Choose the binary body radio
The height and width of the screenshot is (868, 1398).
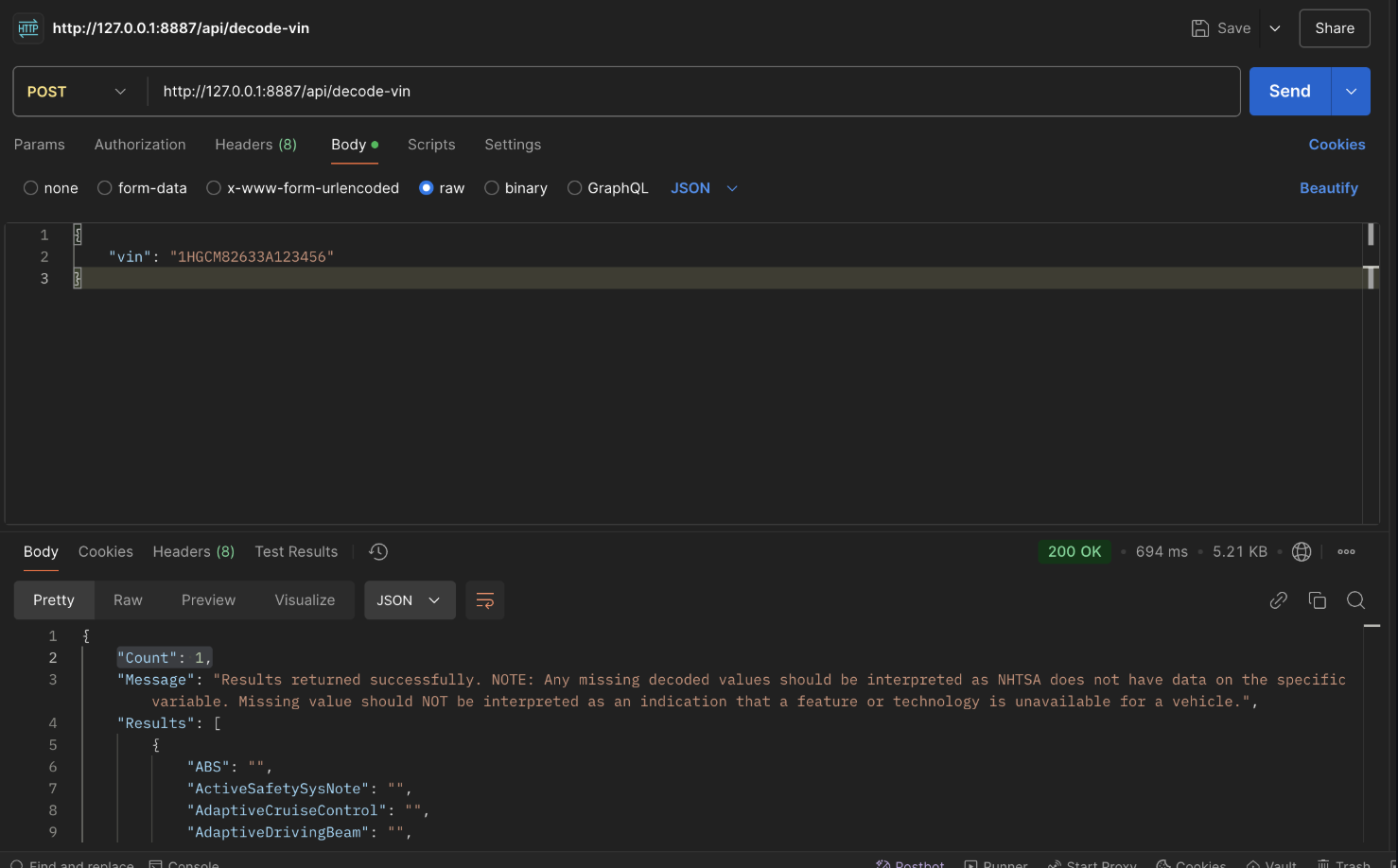coord(492,188)
